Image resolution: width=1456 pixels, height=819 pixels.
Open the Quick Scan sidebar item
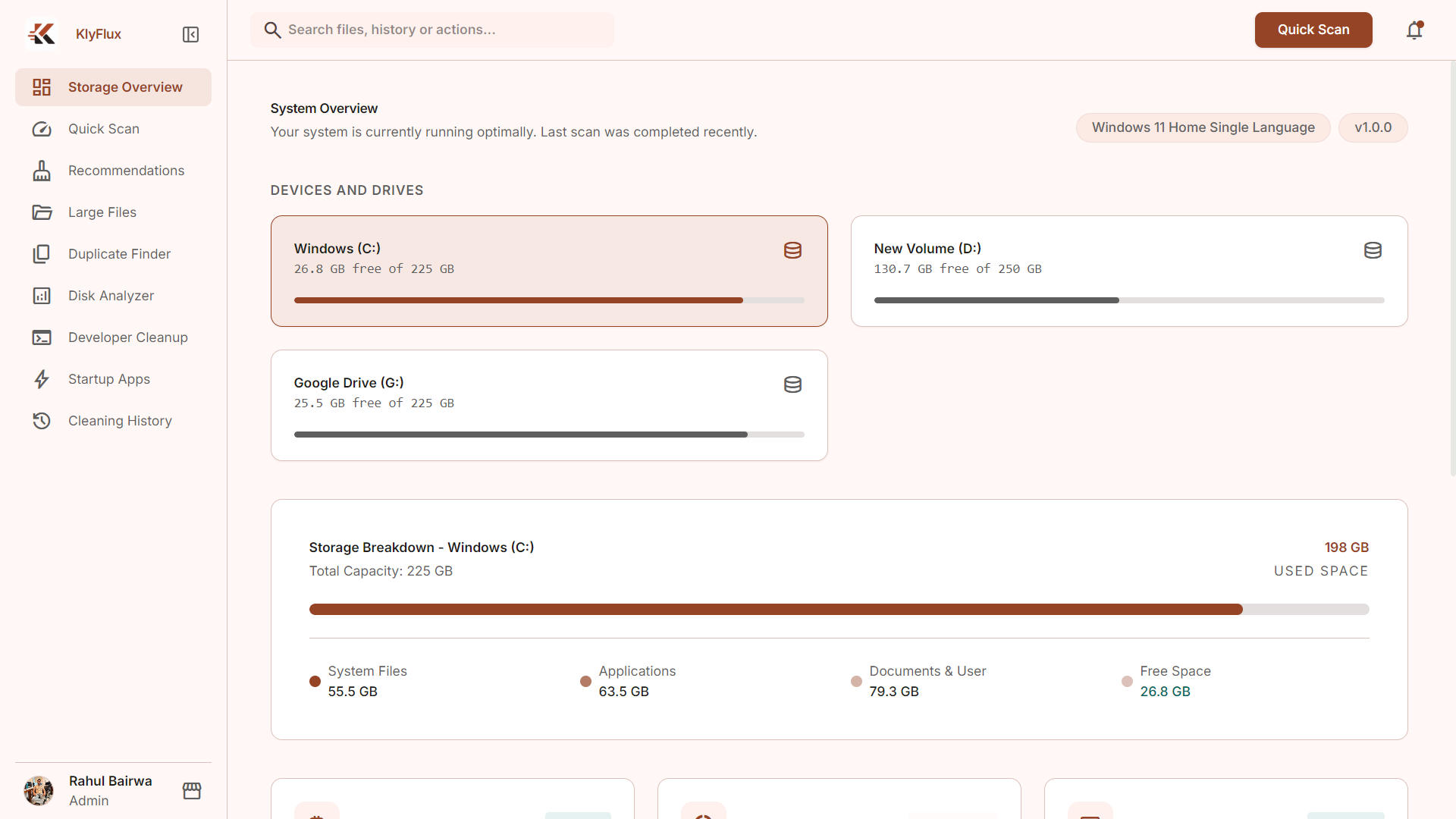tap(113, 129)
